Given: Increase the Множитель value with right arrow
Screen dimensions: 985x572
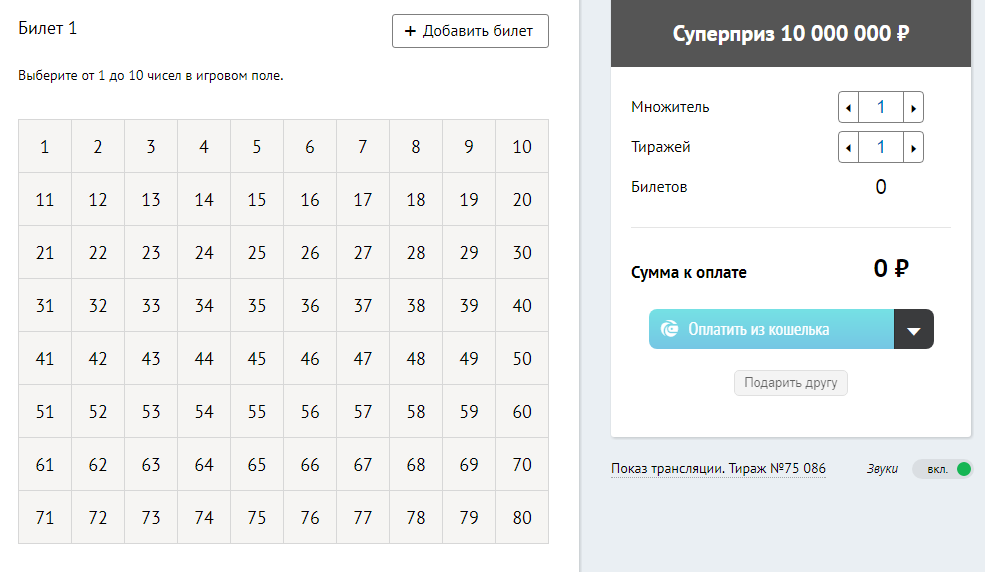Looking at the screenshot, I should [913, 107].
